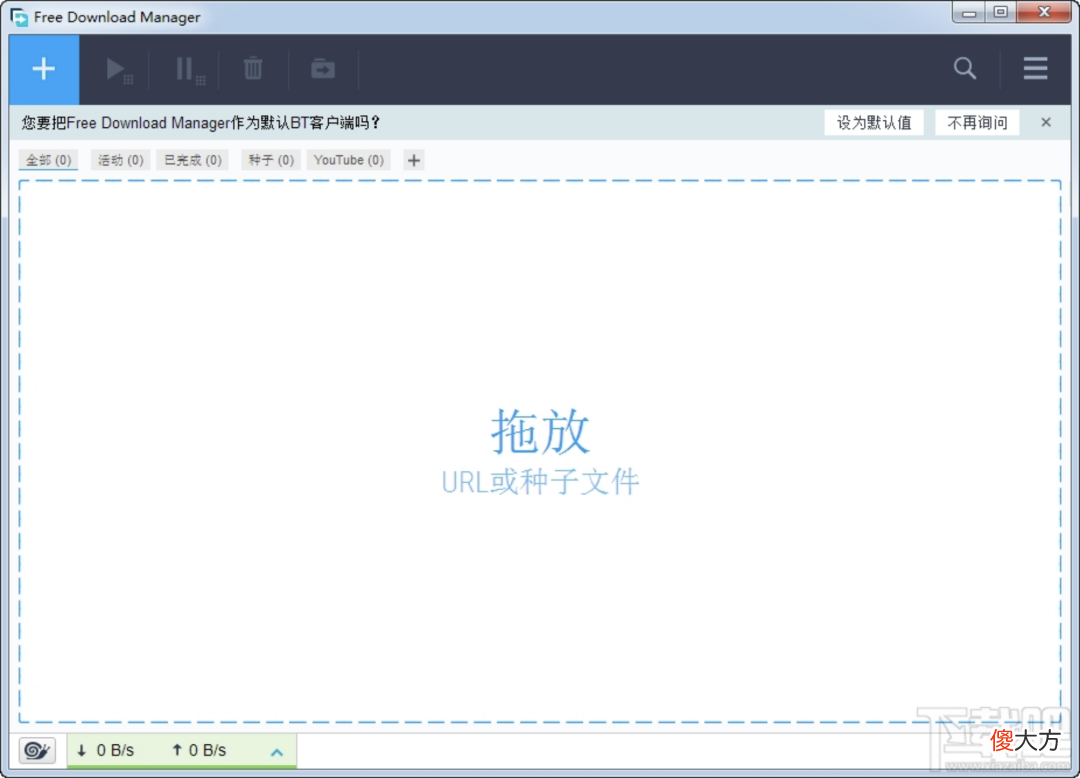Image resolution: width=1080 pixels, height=778 pixels.
Task: Toggle snail mode in the status bar
Action: tap(37, 750)
